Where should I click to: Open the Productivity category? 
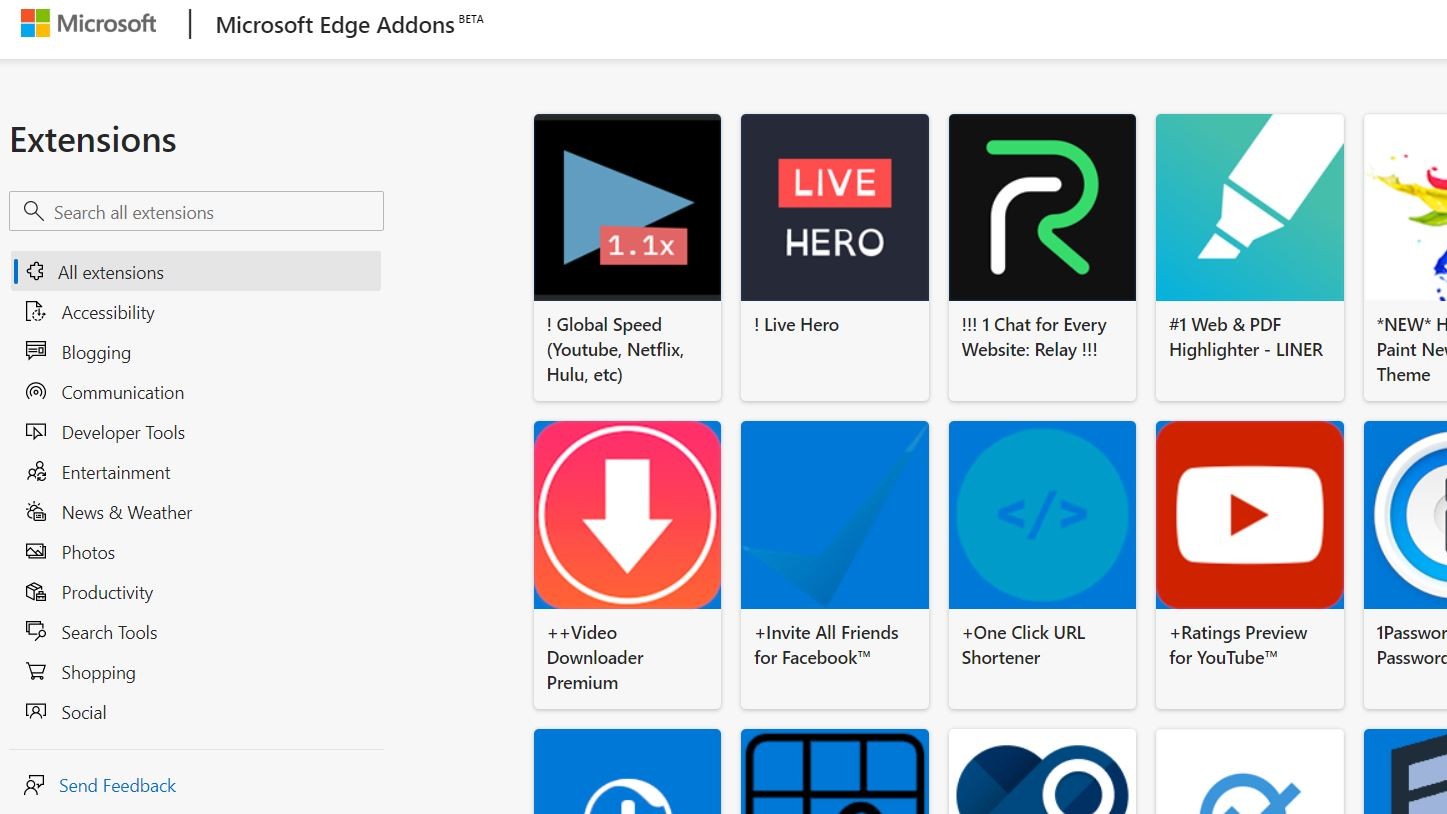[107, 593]
